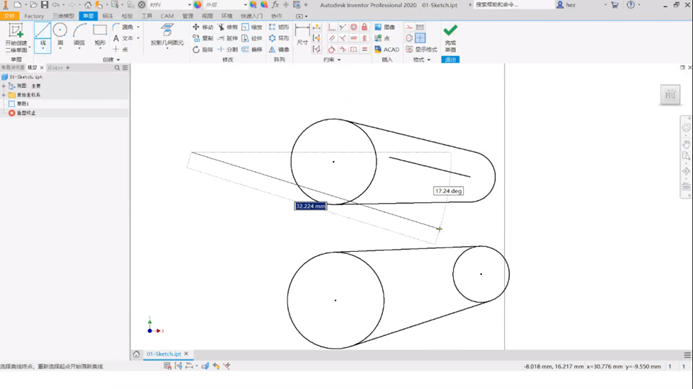Select the Circle sketch tool

pos(60,35)
